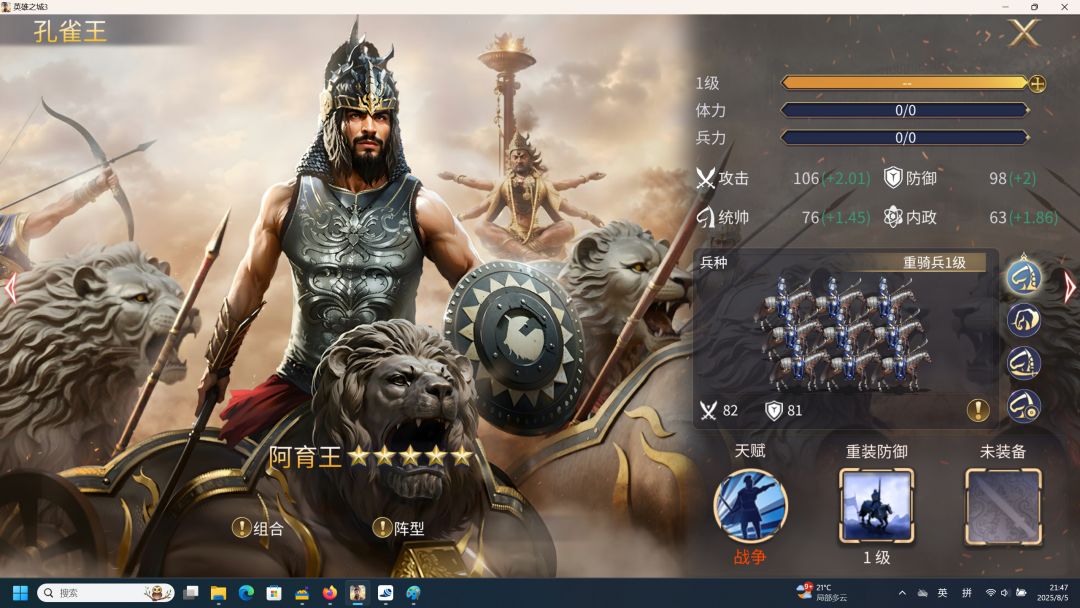Screen dimensions: 1080x608
Task: Click the 组合 label
Action: (269, 529)
